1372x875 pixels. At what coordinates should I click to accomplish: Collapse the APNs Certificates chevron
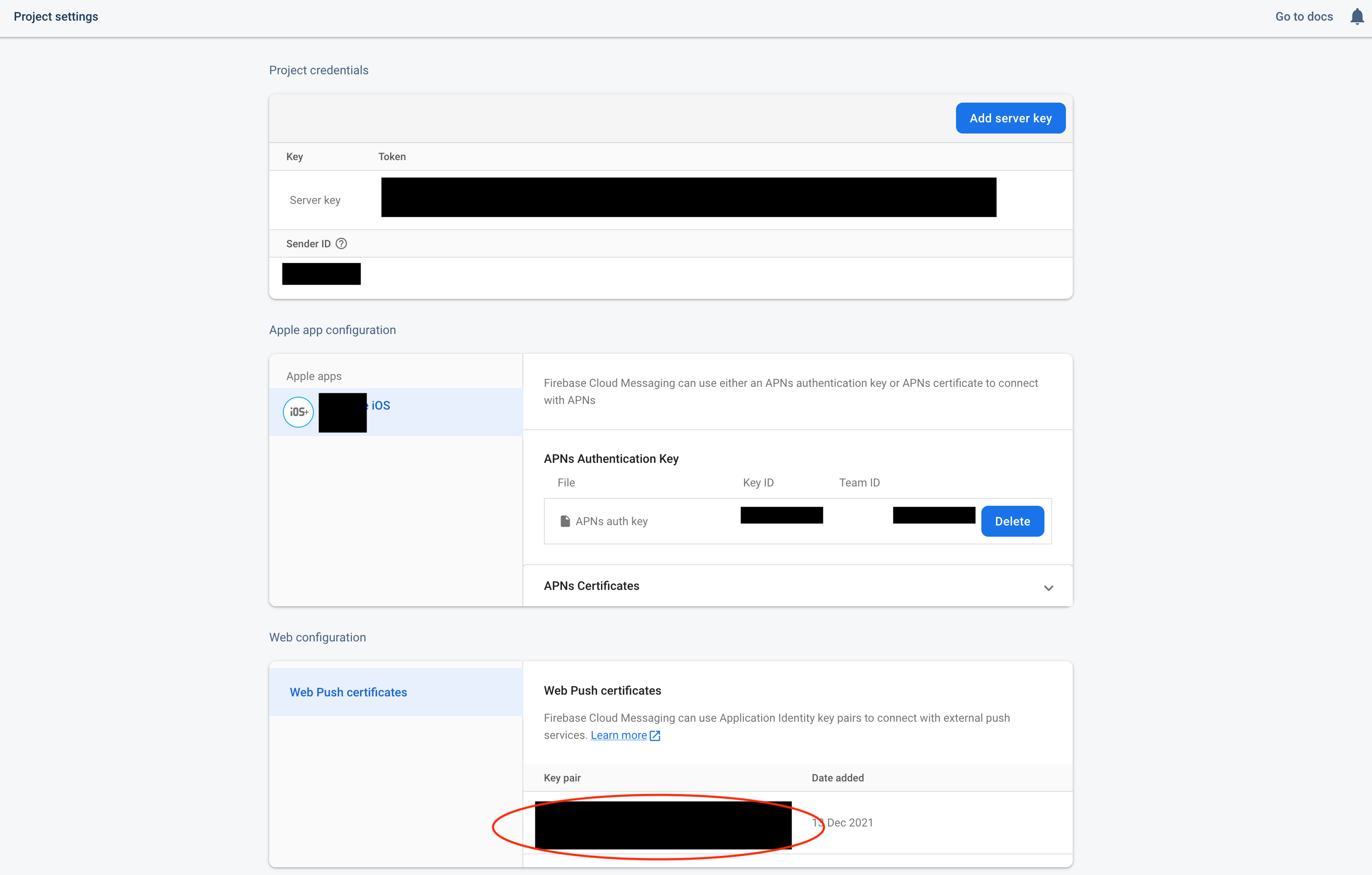1049,587
